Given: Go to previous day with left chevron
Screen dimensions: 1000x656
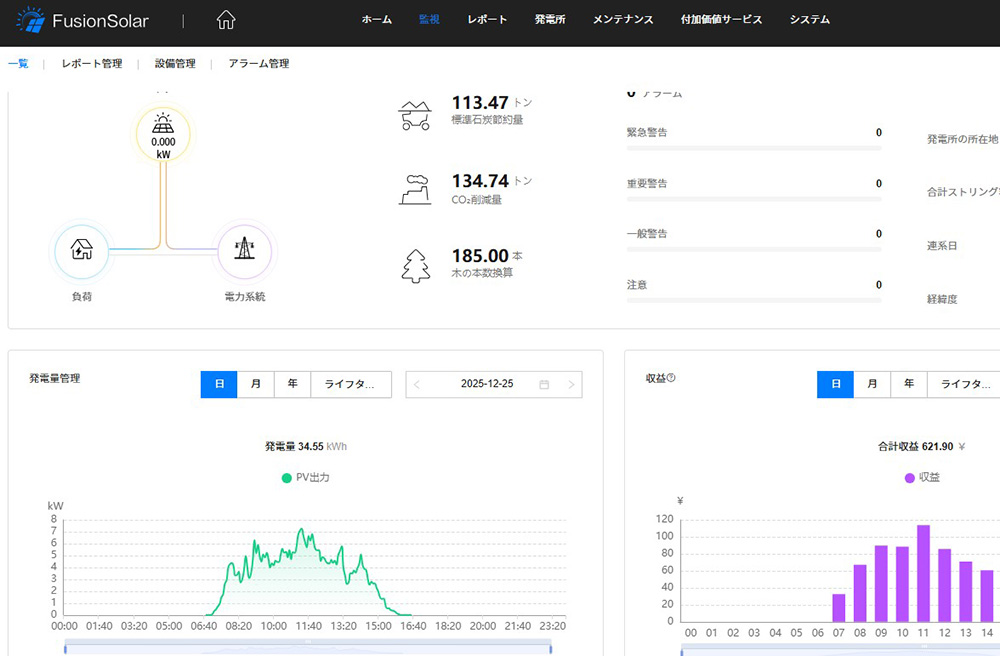Looking at the screenshot, I should tap(417, 384).
